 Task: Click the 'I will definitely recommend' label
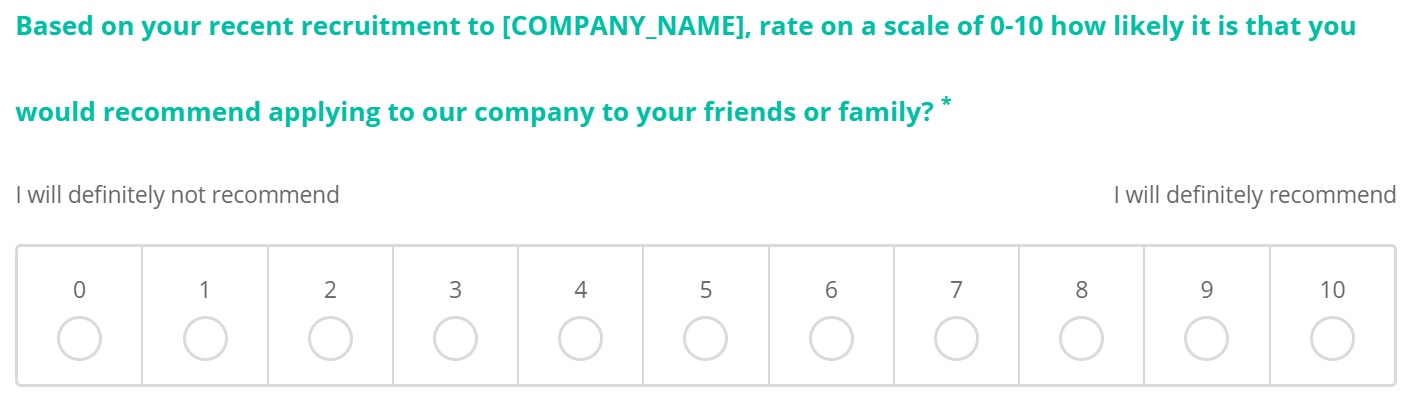(x=1255, y=195)
